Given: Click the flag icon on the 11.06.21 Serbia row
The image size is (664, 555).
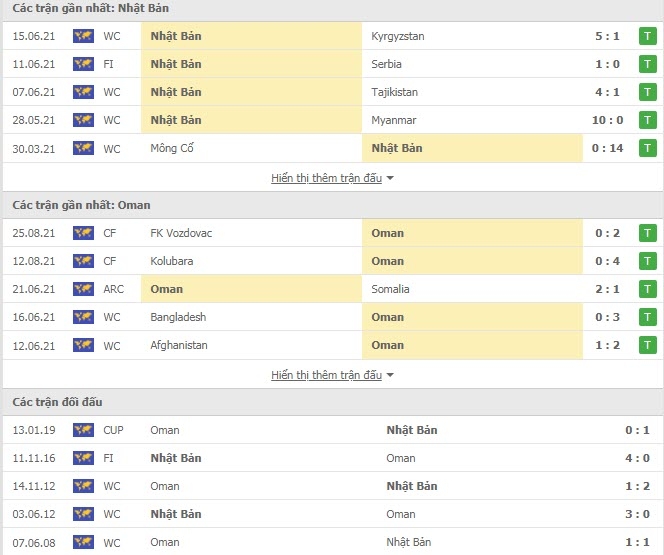Looking at the screenshot, I should 83,64.
